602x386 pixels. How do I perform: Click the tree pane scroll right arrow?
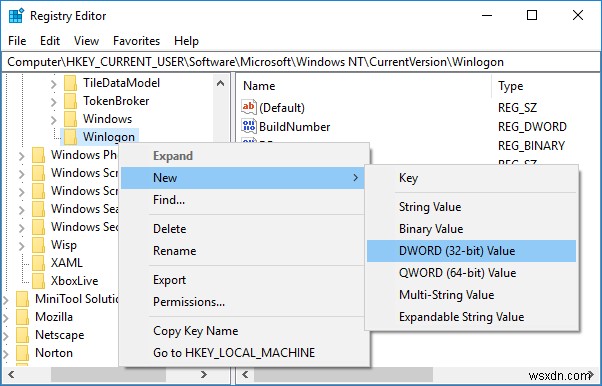[204, 374]
